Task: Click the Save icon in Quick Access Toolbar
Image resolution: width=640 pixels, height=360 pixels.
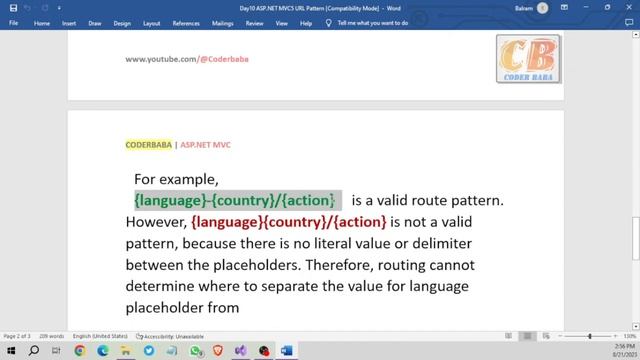Action: click(13, 8)
